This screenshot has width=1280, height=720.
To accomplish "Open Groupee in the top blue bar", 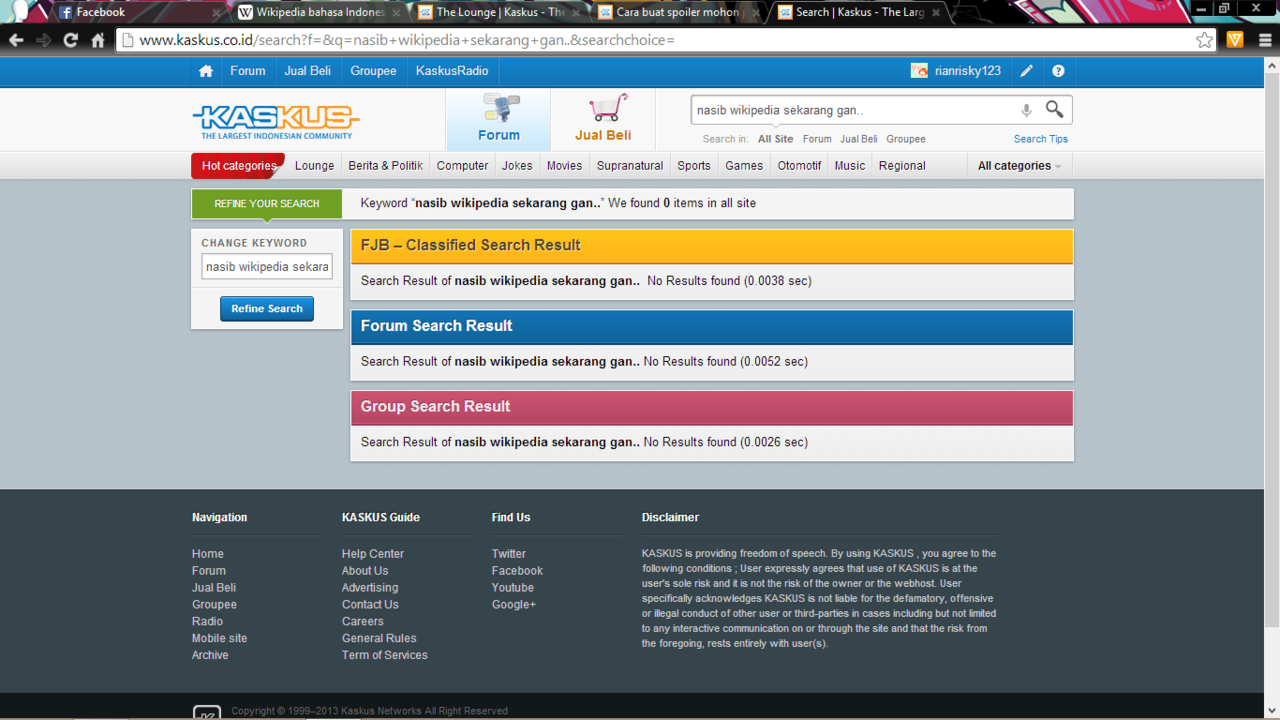I will tap(373, 71).
